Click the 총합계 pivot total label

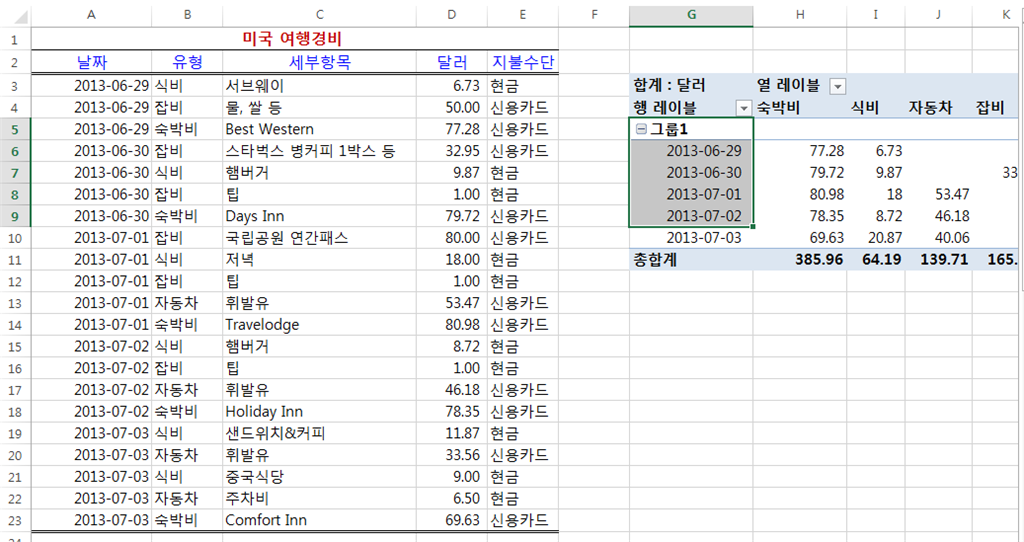(x=691, y=260)
